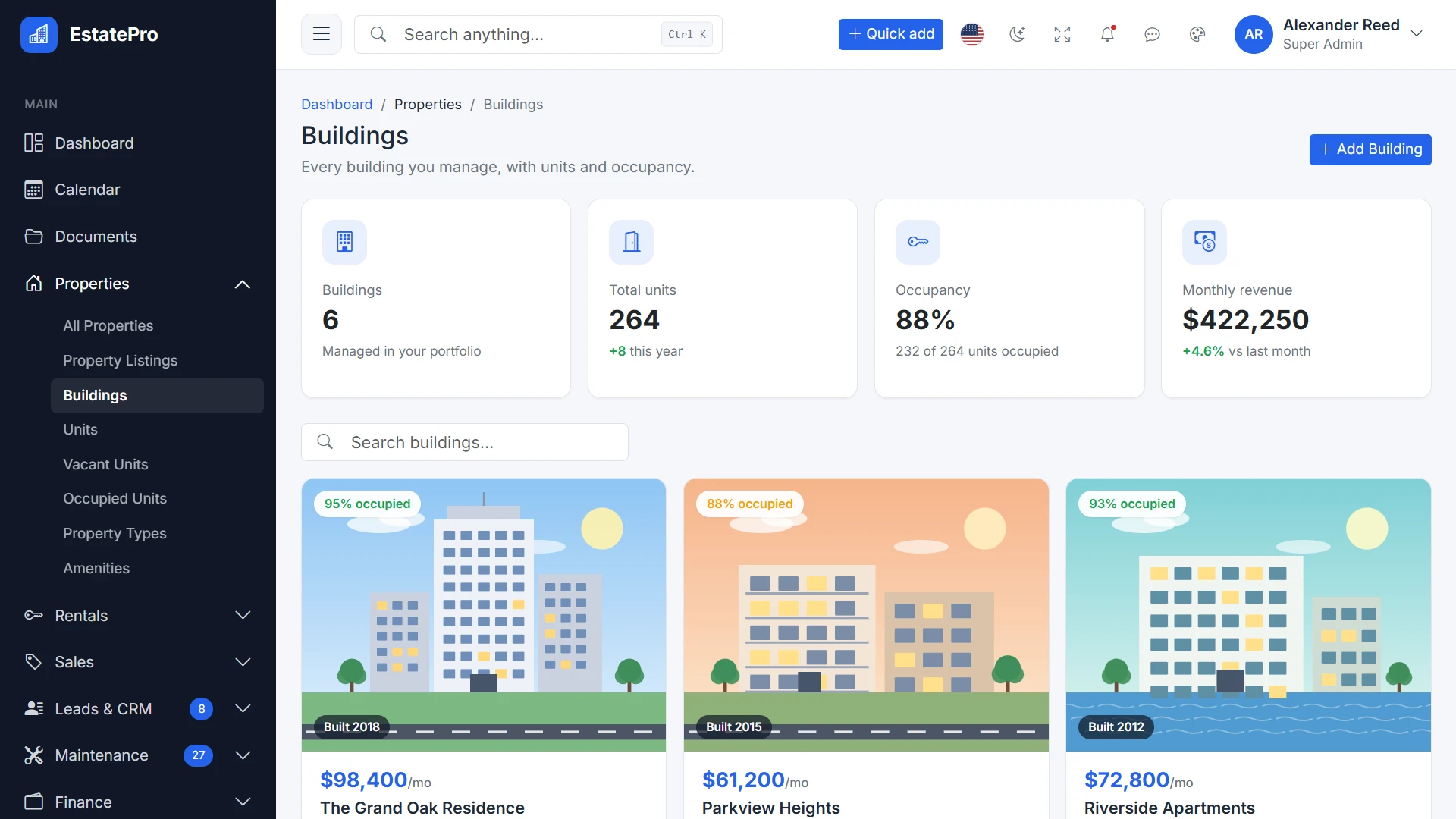Screen dimensions: 1456x819
Task: Click the Quick add button
Action: point(891,34)
